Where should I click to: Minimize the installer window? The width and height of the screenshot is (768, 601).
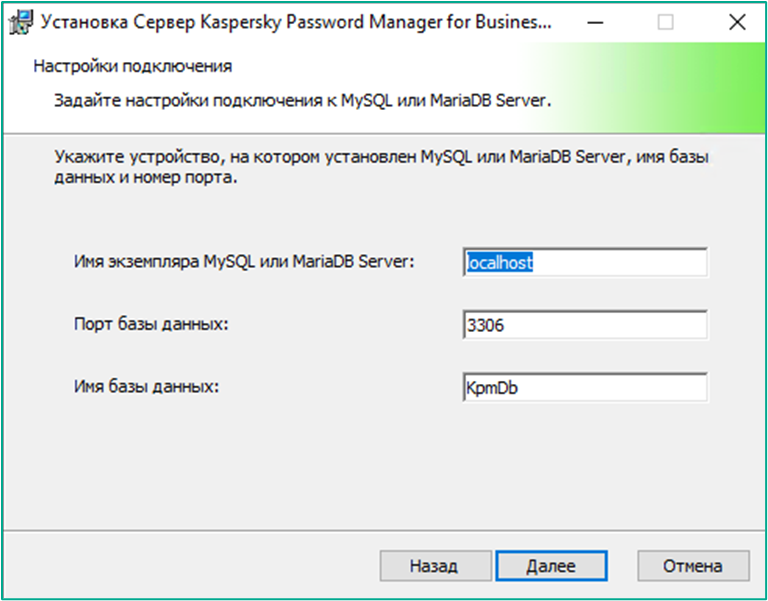(595, 22)
